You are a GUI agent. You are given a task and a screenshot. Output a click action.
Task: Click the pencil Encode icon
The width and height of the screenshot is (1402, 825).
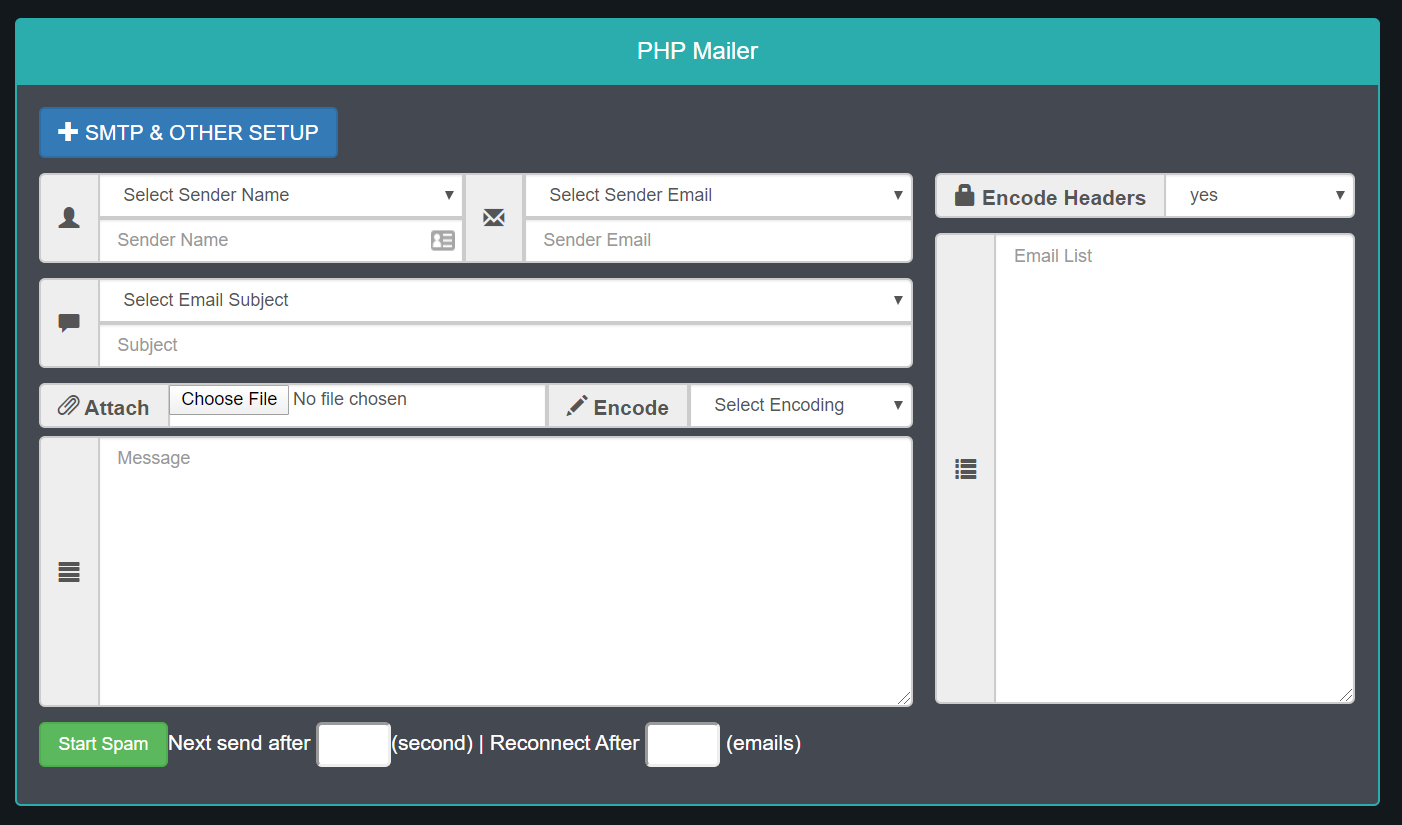577,406
